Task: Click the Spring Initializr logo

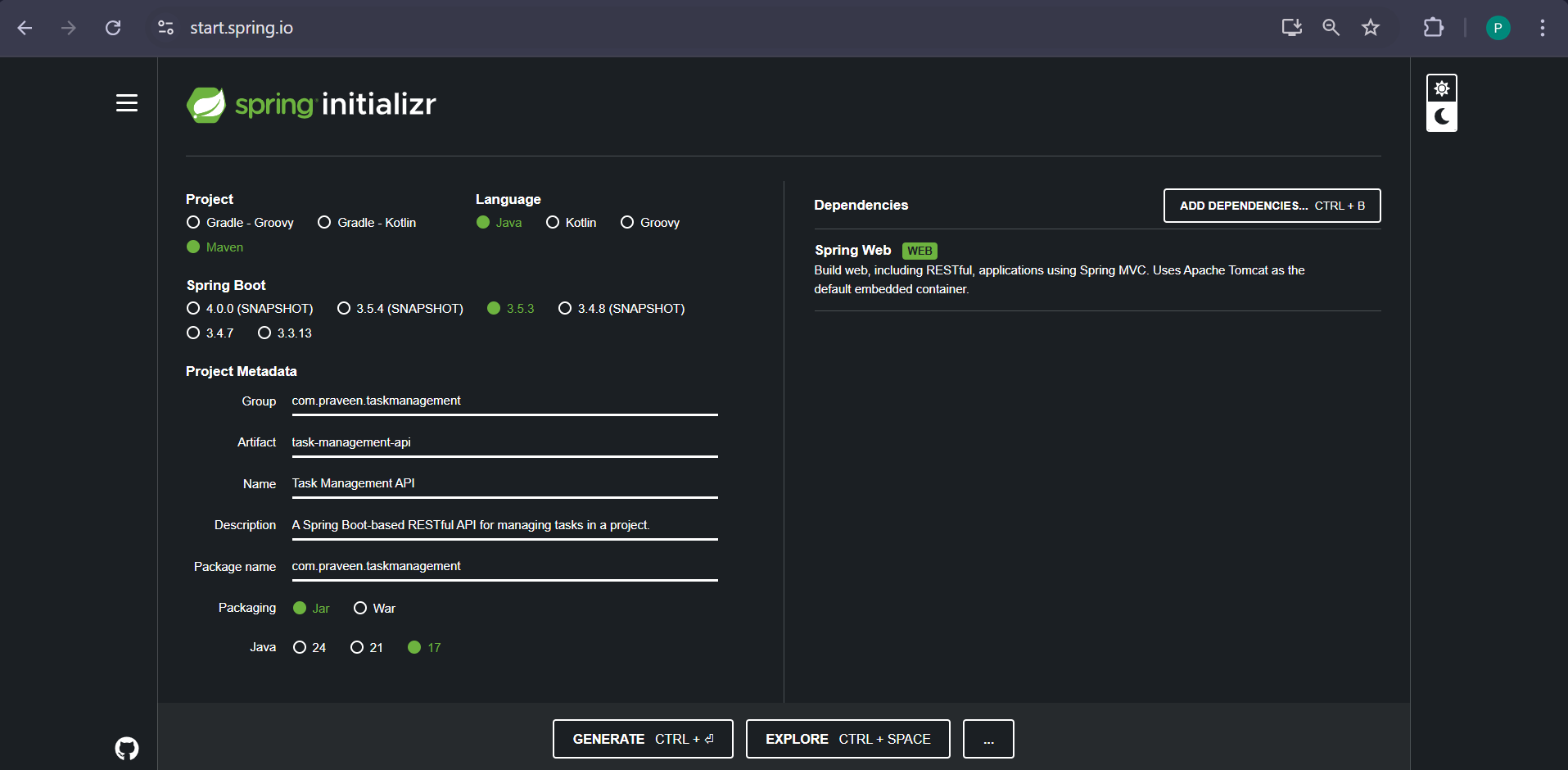Action: coord(311,105)
